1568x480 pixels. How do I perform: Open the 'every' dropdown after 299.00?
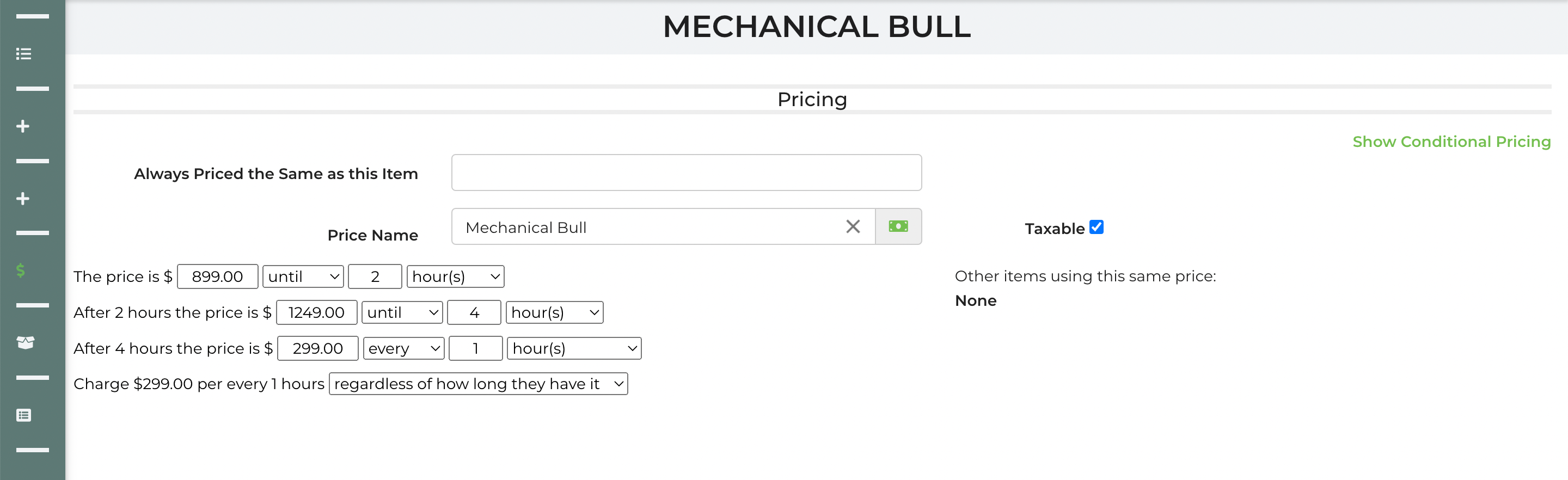coord(403,349)
